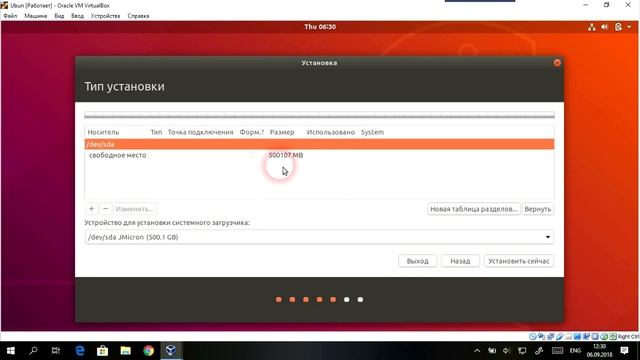
Task: Open the Машина menu
Action: [36, 16]
